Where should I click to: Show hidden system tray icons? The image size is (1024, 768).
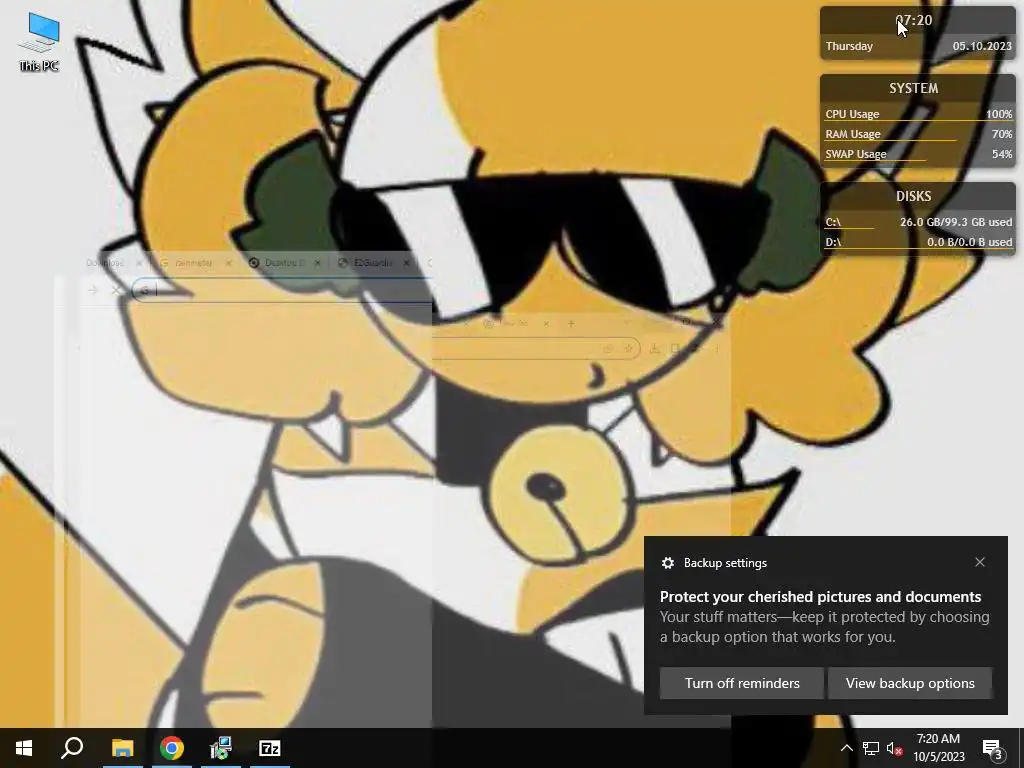846,748
